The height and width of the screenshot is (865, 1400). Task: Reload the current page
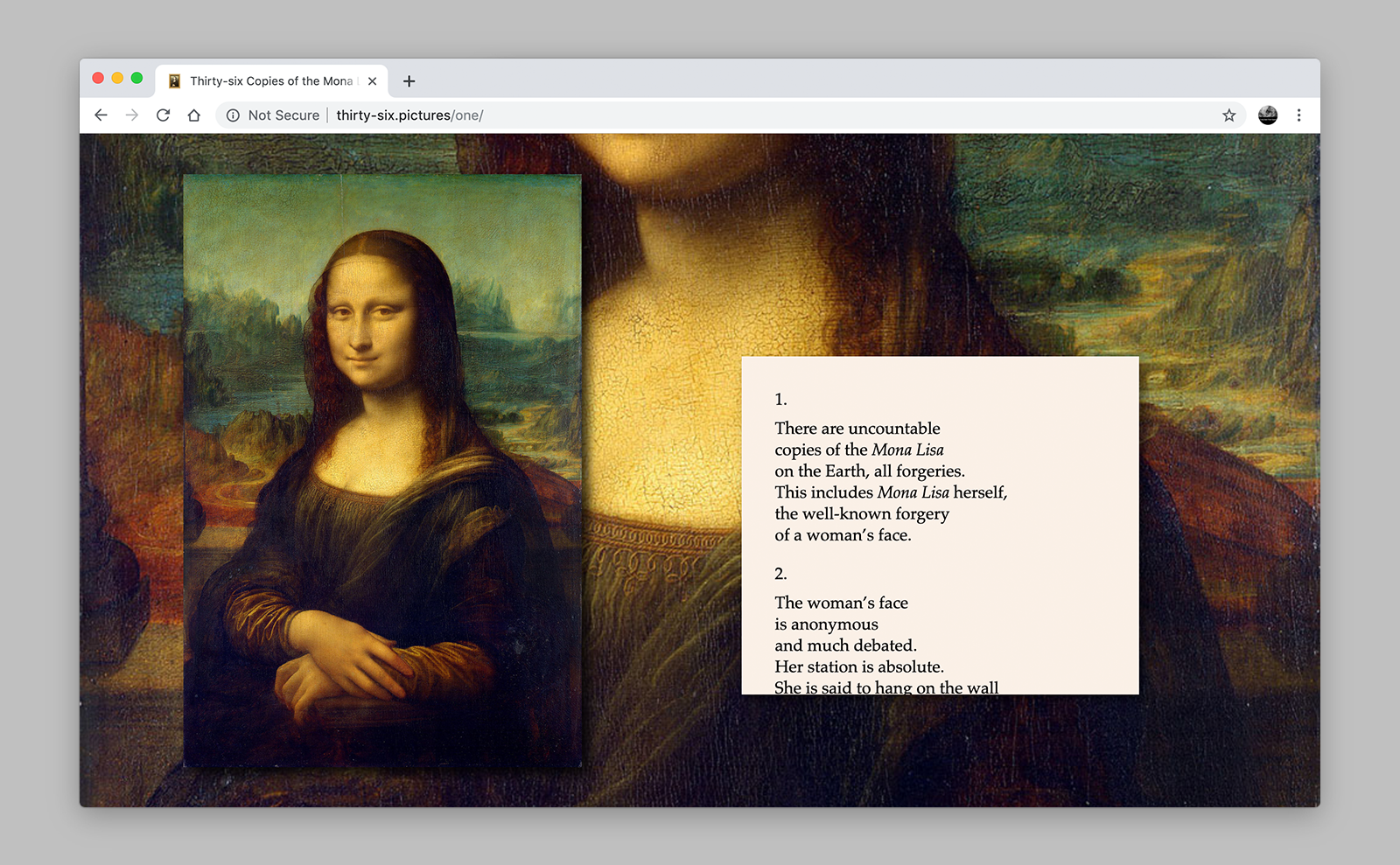coord(163,115)
